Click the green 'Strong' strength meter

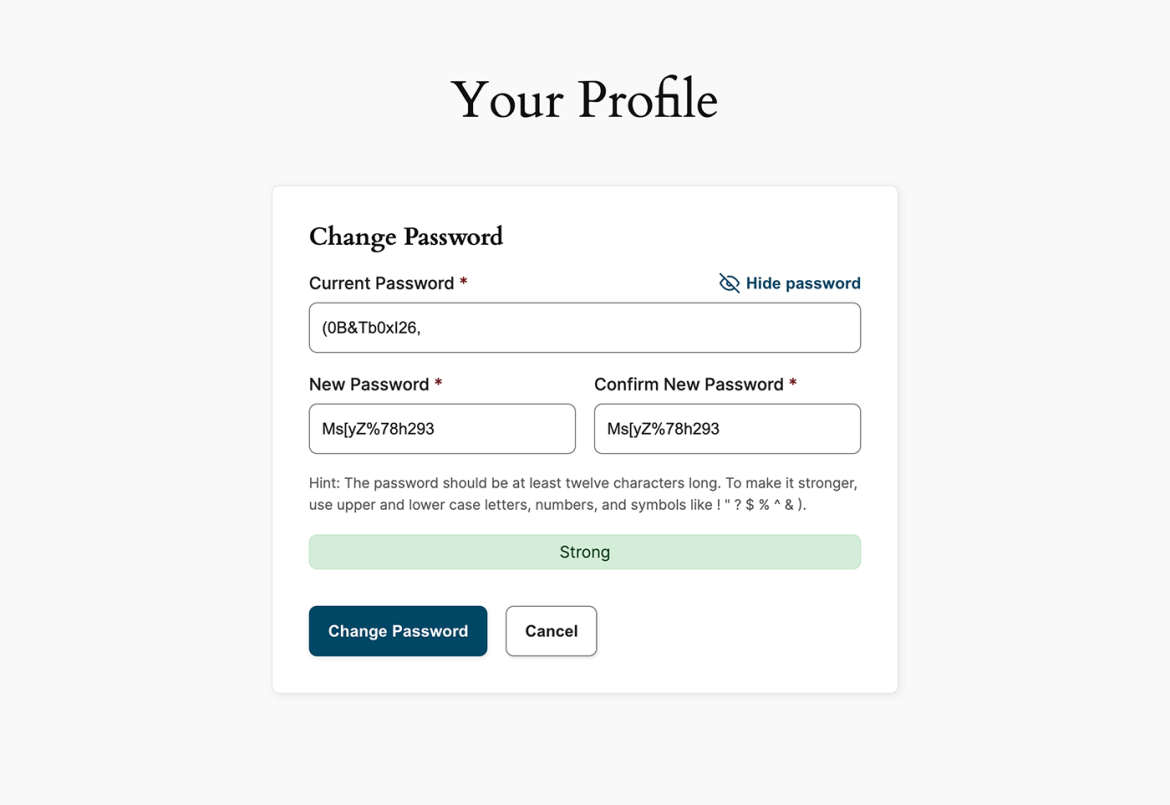(584, 551)
